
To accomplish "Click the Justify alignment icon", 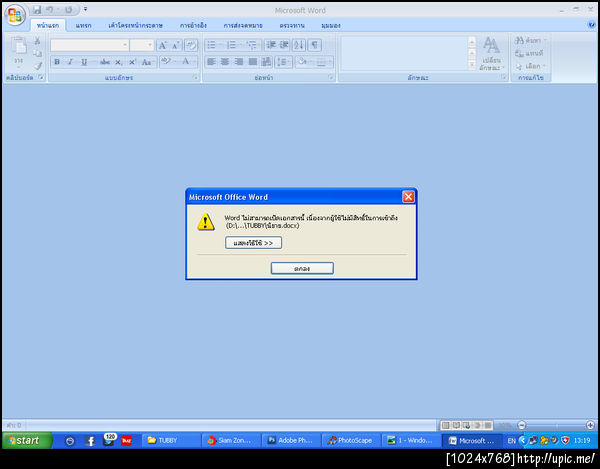I will tap(253, 62).
